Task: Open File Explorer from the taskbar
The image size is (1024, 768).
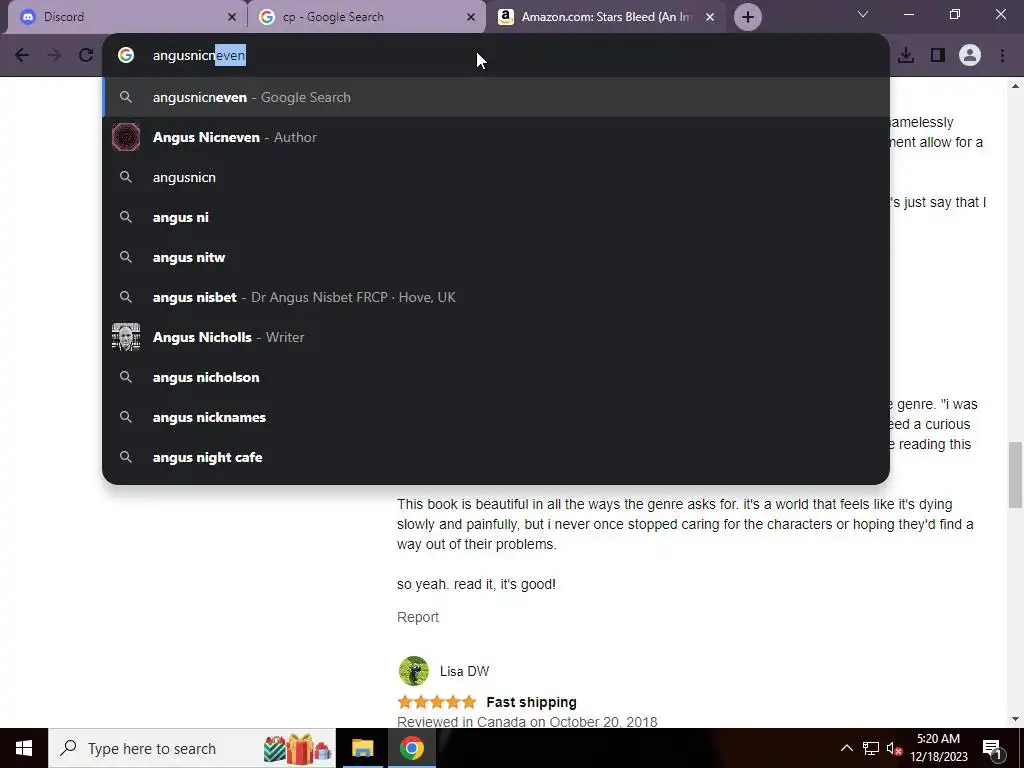Action: [362, 748]
